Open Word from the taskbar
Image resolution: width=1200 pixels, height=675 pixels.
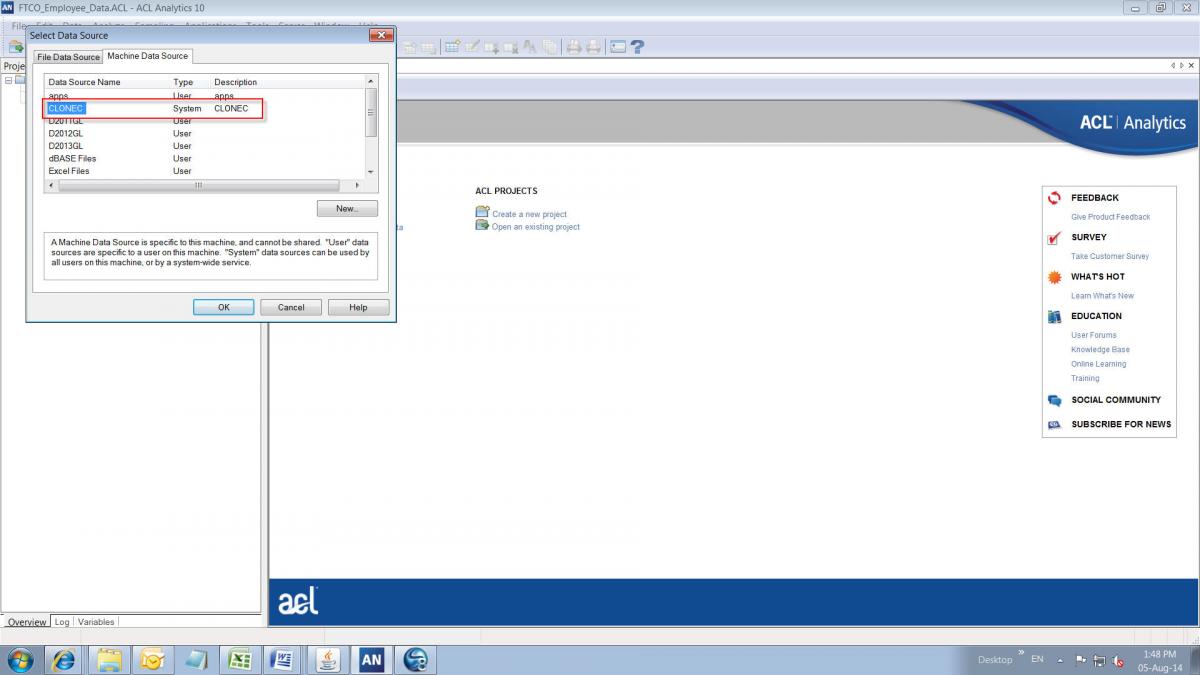coord(283,660)
